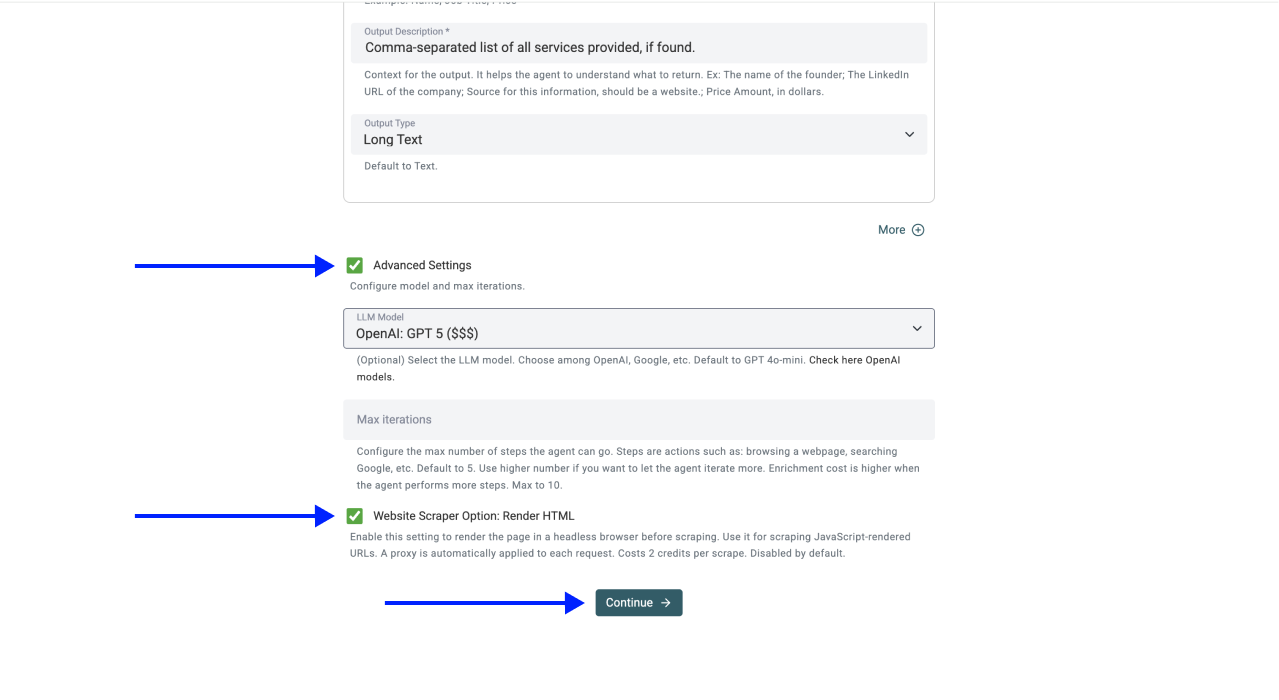Expand the LLM Model selector
This screenshot has height=700, width=1279.
(x=638, y=328)
